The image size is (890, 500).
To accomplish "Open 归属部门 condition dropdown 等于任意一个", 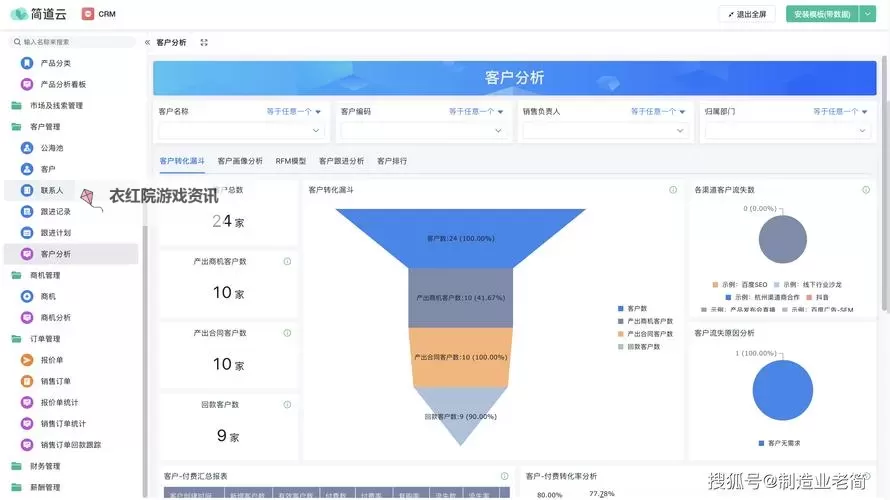I will tap(840, 111).
